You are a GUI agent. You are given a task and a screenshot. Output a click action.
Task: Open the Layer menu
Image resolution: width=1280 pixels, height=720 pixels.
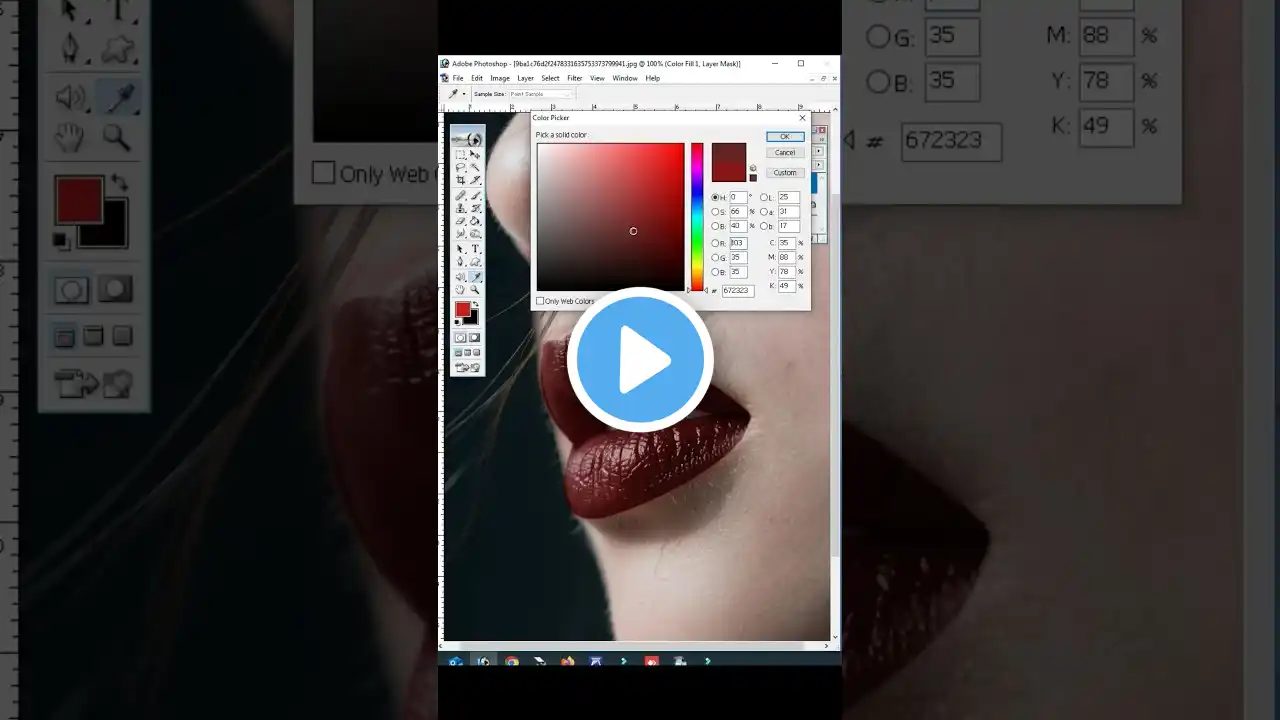(525, 78)
